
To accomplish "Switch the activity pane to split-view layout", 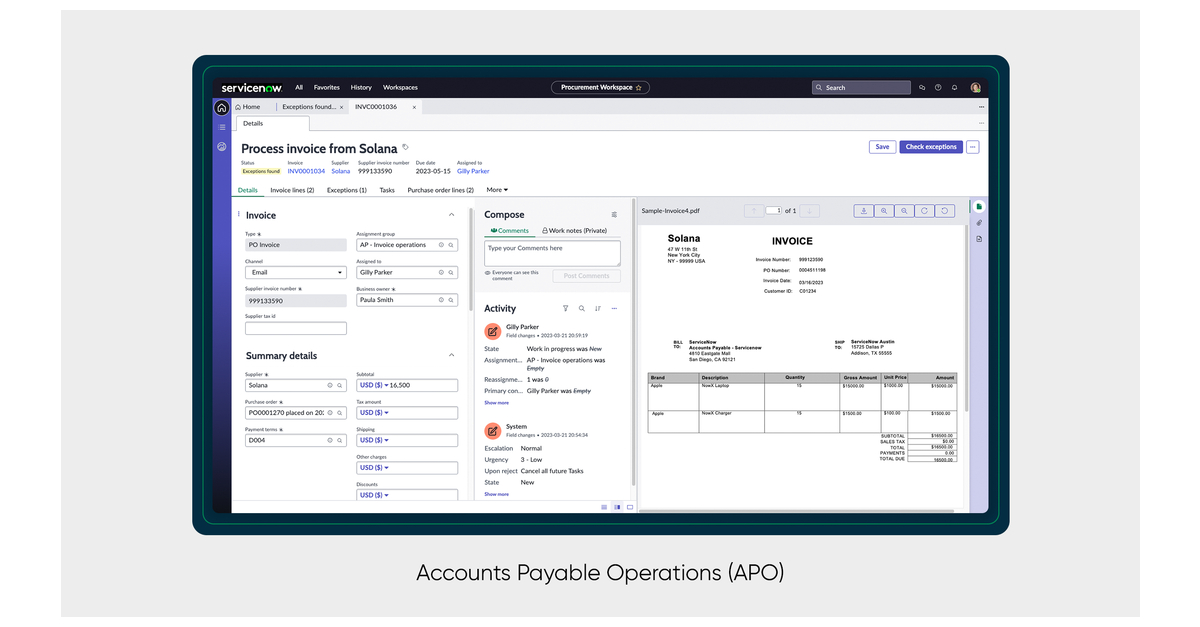I will tap(616, 507).
